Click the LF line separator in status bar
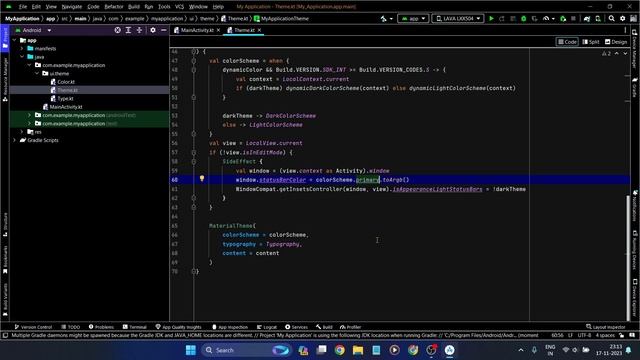This screenshot has height=360, width=640. tap(570, 336)
